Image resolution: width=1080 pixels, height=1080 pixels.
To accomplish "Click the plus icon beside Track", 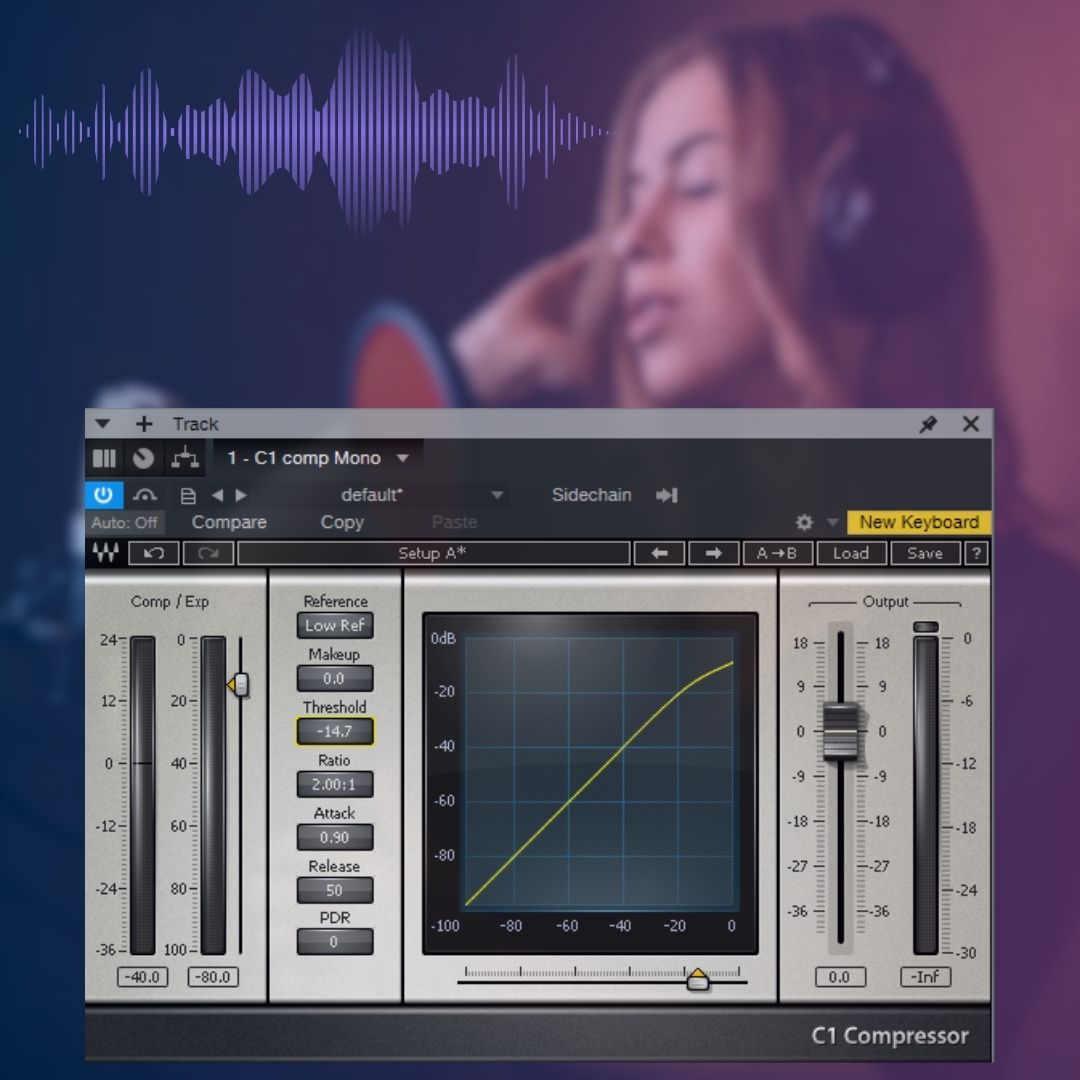I will 144,424.
